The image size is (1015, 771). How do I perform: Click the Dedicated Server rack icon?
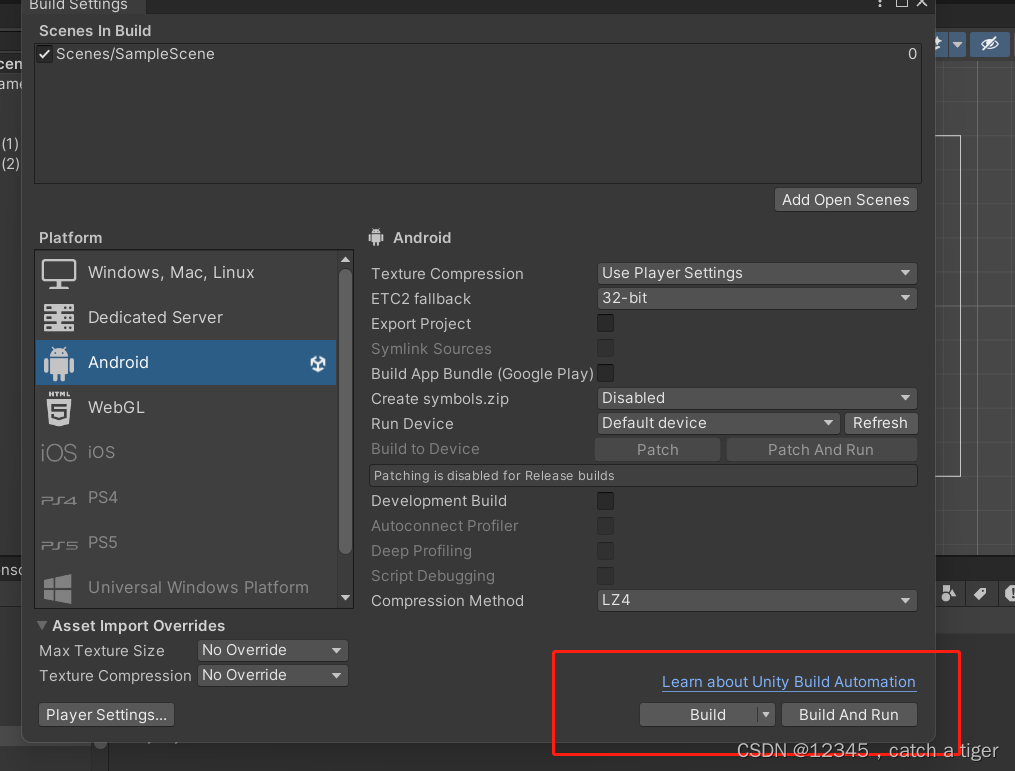tap(59, 318)
